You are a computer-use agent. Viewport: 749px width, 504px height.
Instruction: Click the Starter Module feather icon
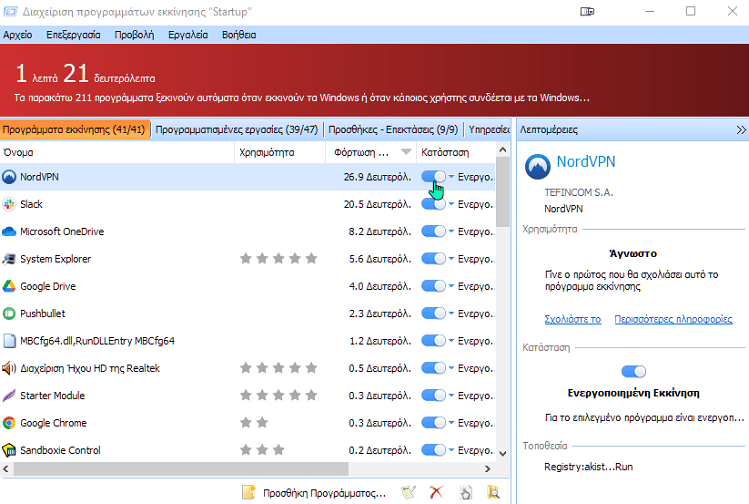(9, 396)
